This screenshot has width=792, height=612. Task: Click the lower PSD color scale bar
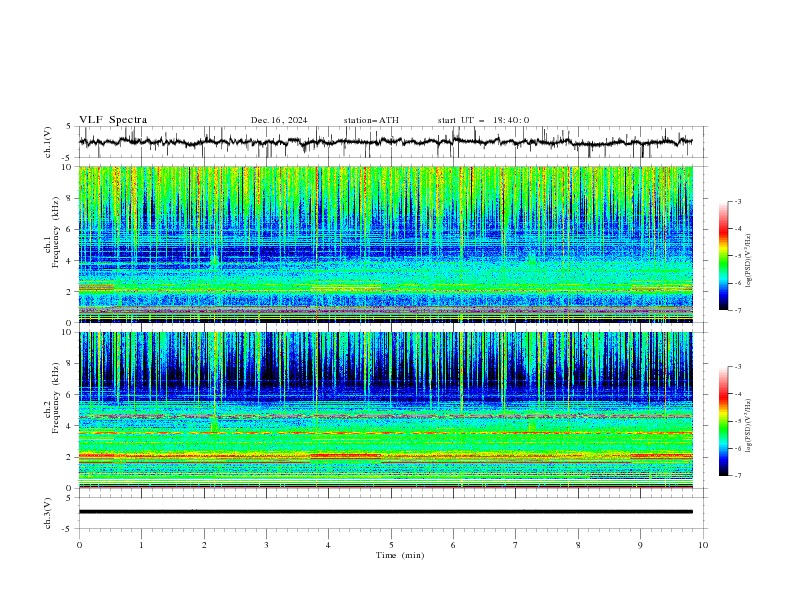(723, 421)
